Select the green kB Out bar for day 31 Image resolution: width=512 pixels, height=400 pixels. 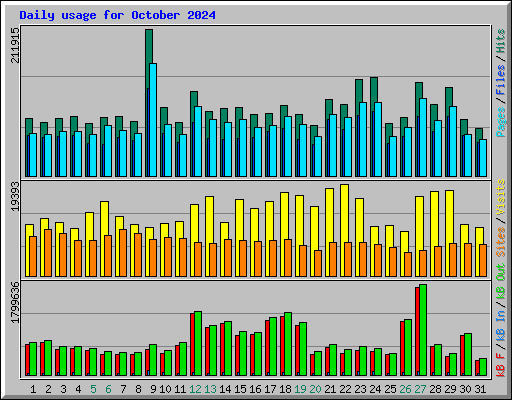coord(483,367)
